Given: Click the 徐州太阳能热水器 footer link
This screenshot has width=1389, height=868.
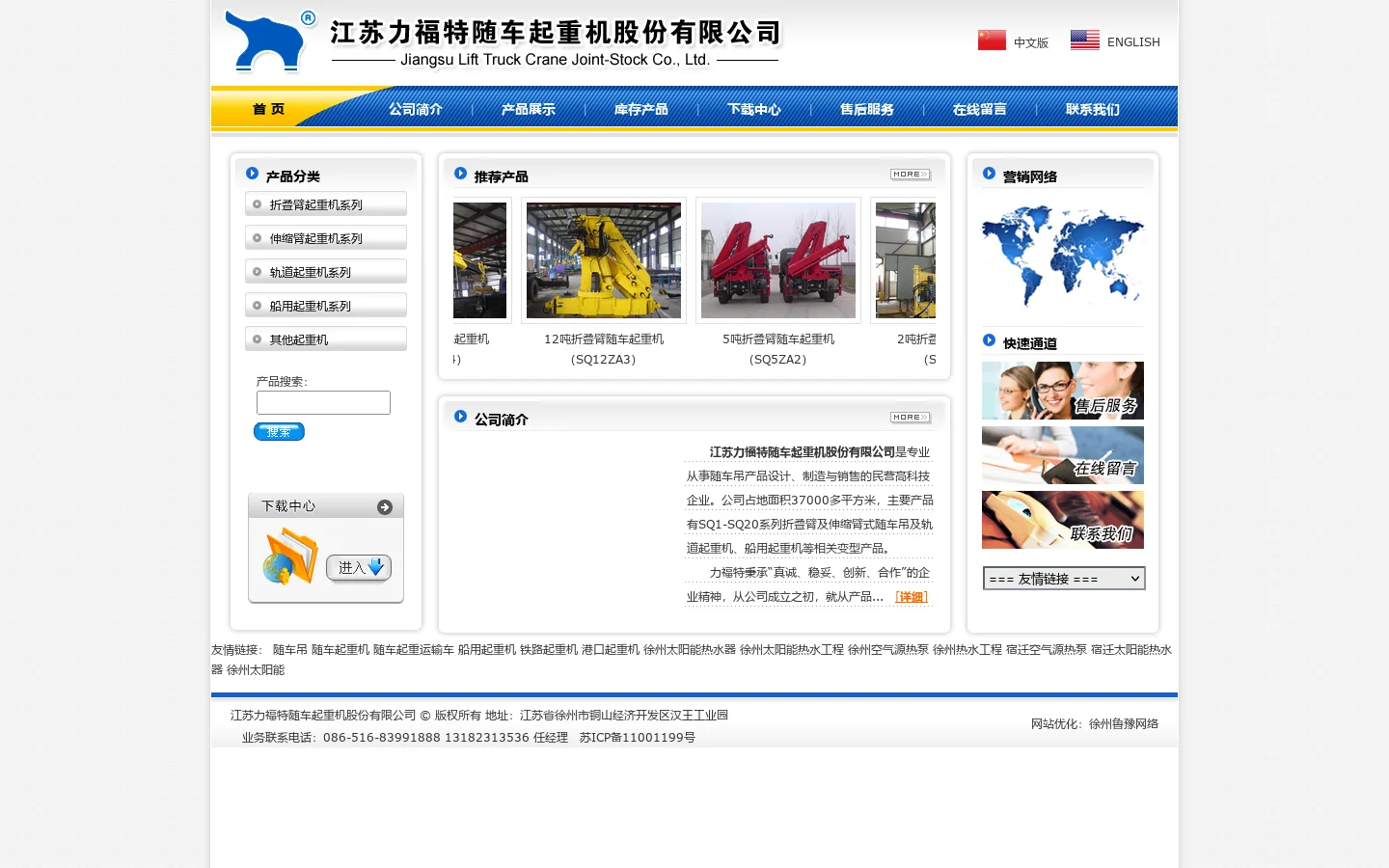Looking at the screenshot, I should pos(690,650).
